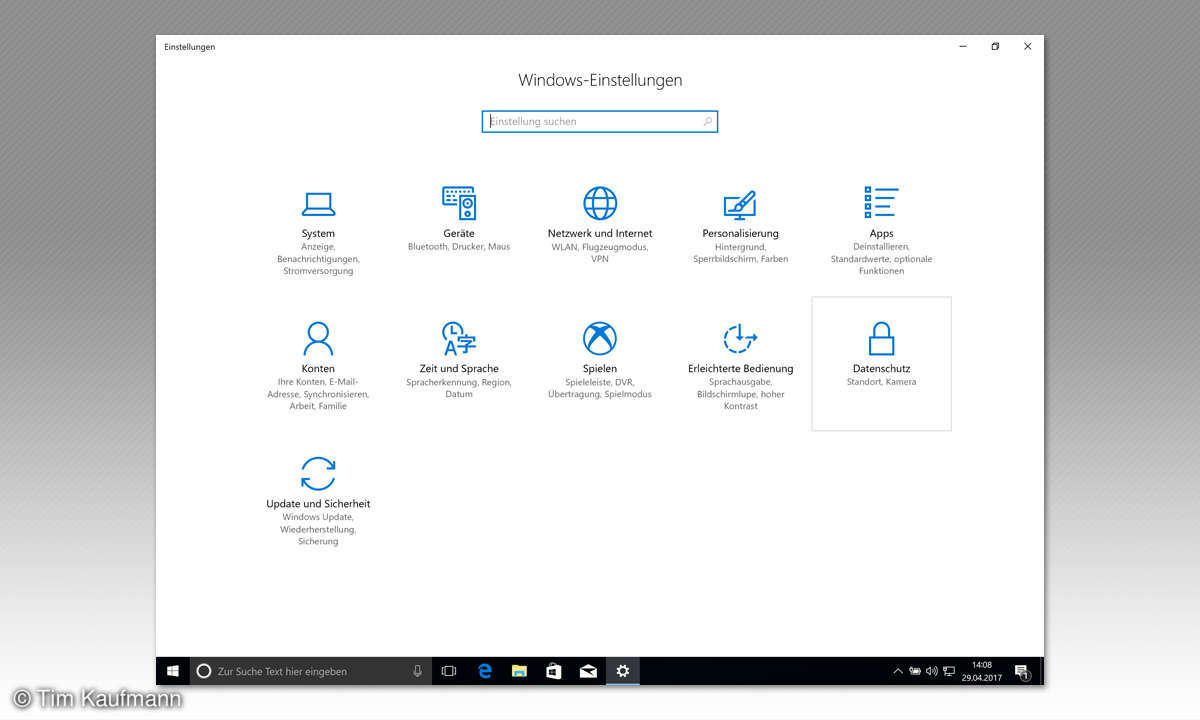Click the Cortana taskbar search box

tap(311, 671)
